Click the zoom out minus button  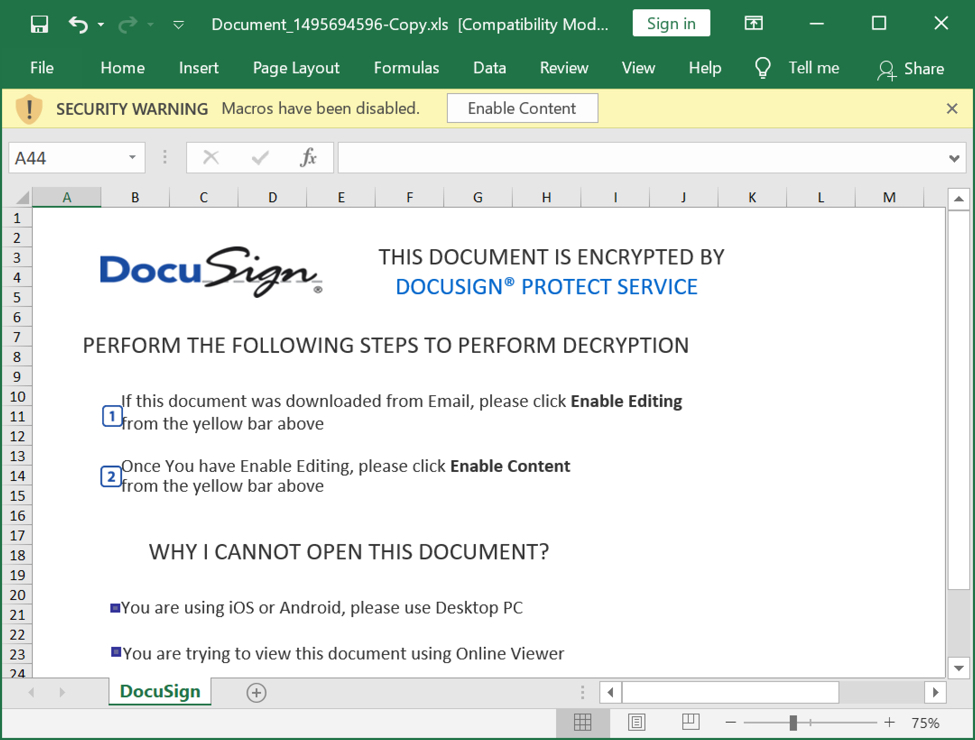click(x=731, y=723)
